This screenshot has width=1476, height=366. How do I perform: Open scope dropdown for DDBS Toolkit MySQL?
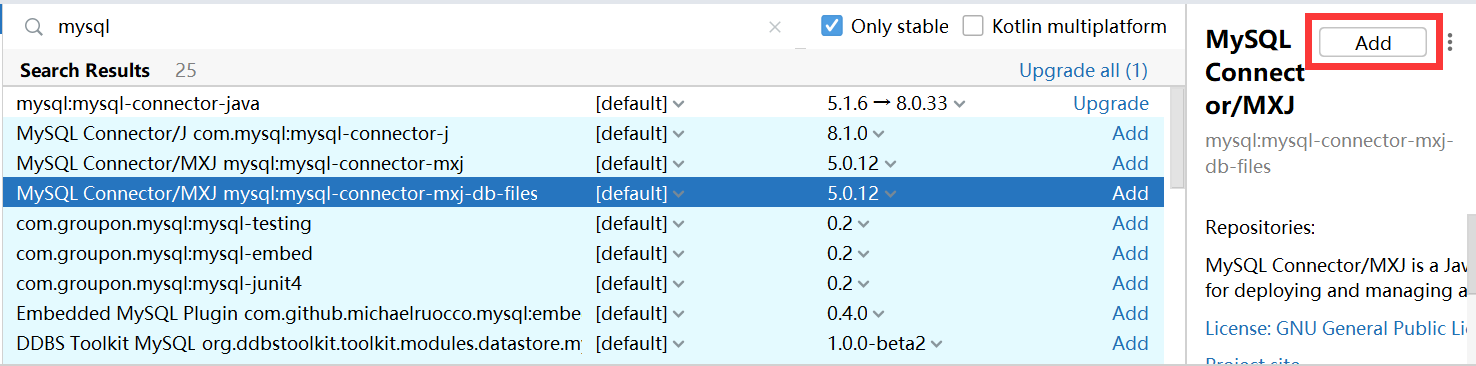pyautogui.click(x=640, y=343)
